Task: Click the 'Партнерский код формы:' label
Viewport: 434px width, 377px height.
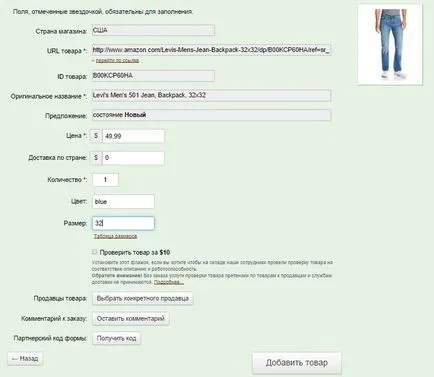Action: (x=50, y=338)
